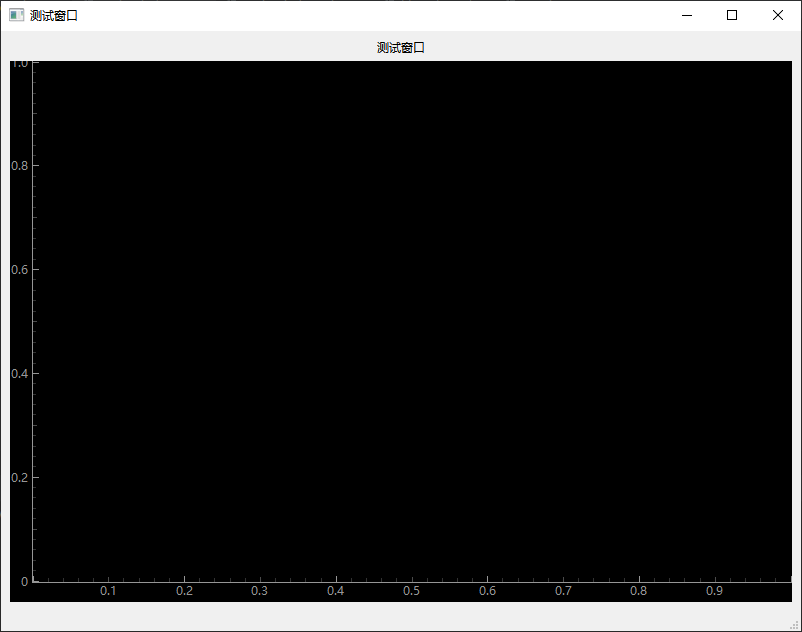The image size is (802, 632).
Task: Click the 0.9 label on the horizontal axis
Action: [715, 591]
